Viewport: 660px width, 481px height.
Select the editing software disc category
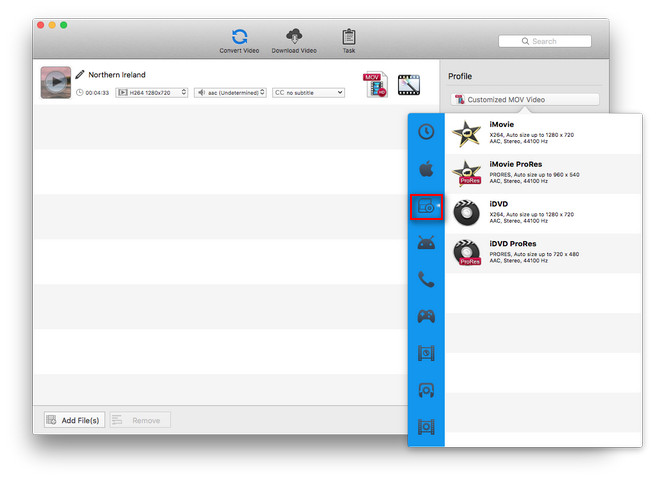(426, 207)
